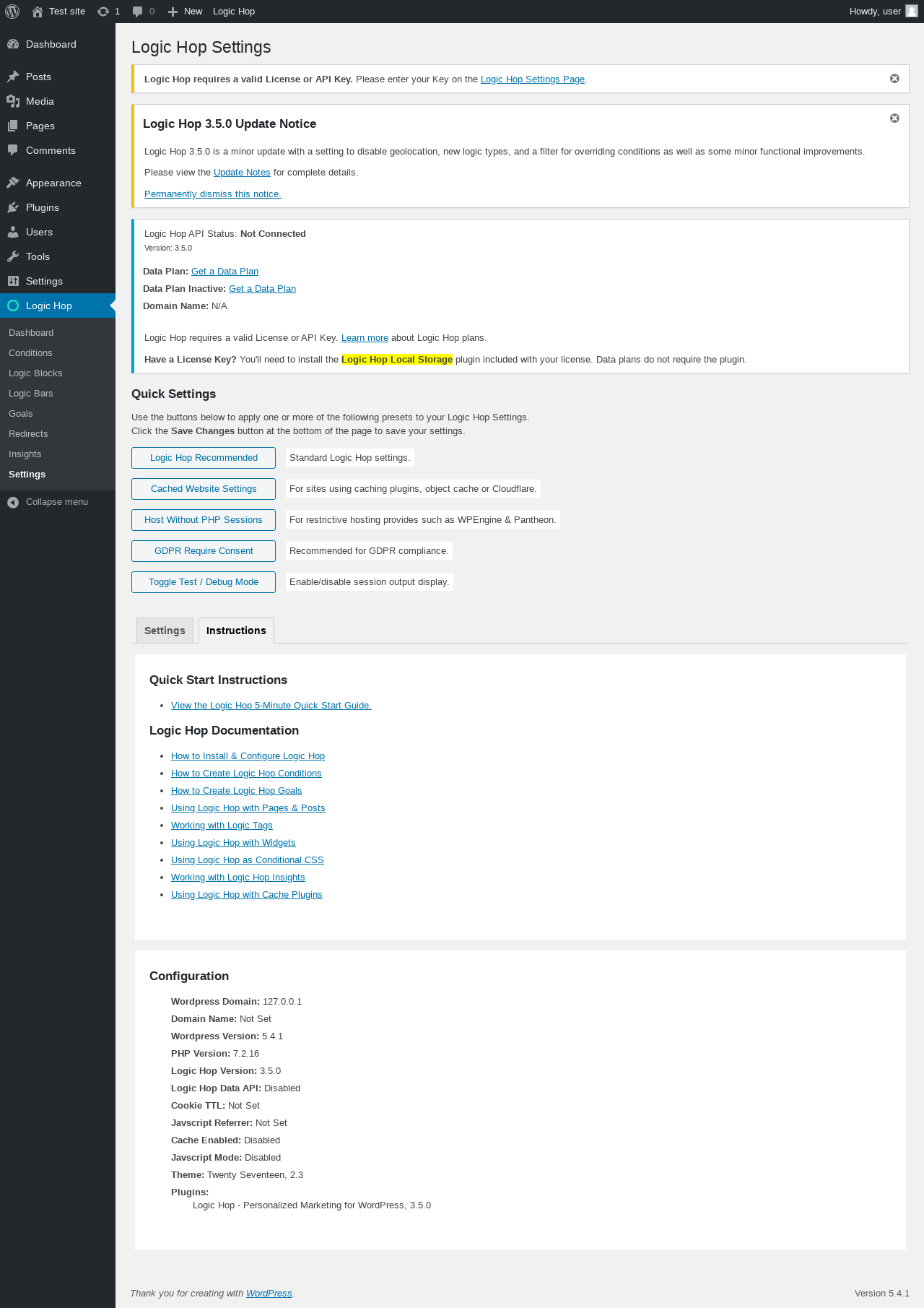Click Howdy, user account menu
This screenshot has height=1308, width=924.
[x=884, y=12]
